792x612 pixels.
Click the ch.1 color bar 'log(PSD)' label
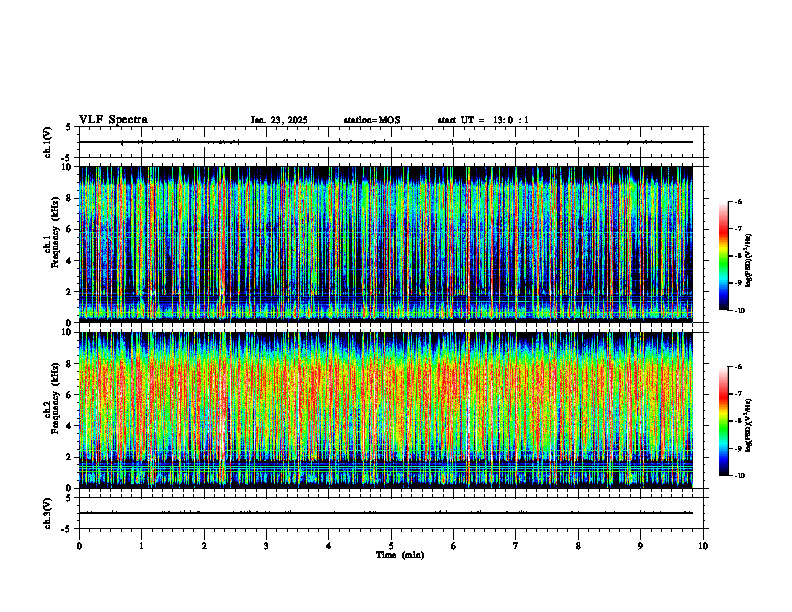pos(749,261)
